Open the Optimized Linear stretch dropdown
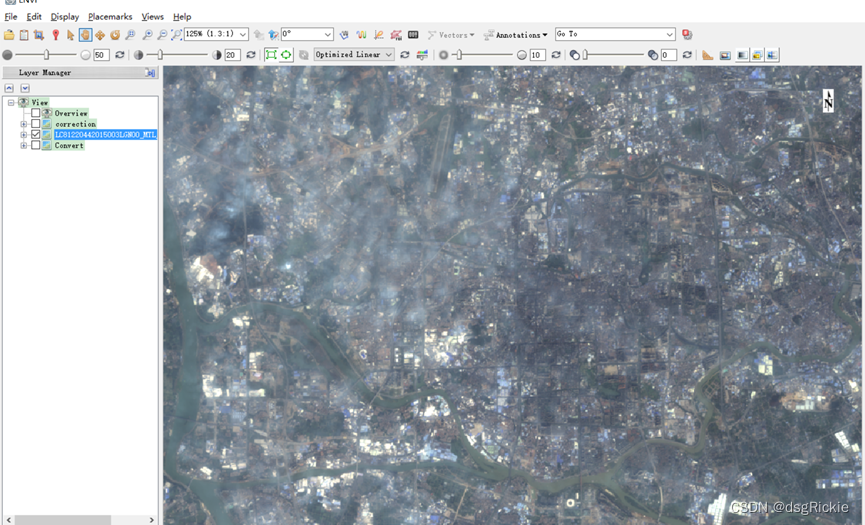 388,55
